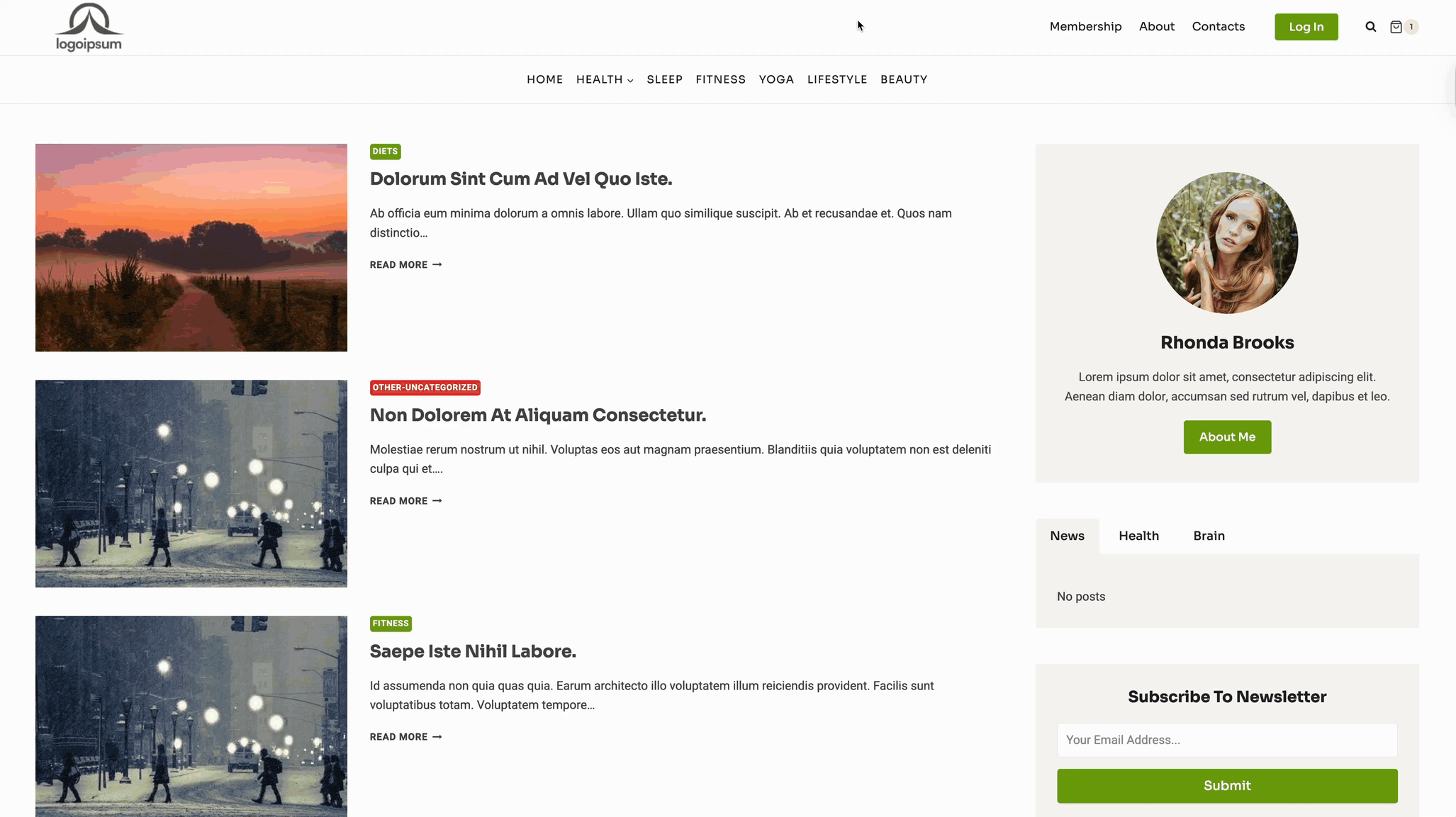The image size is (1456, 817).
Task: Submit the newsletter form
Action: click(x=1226, y=785)
